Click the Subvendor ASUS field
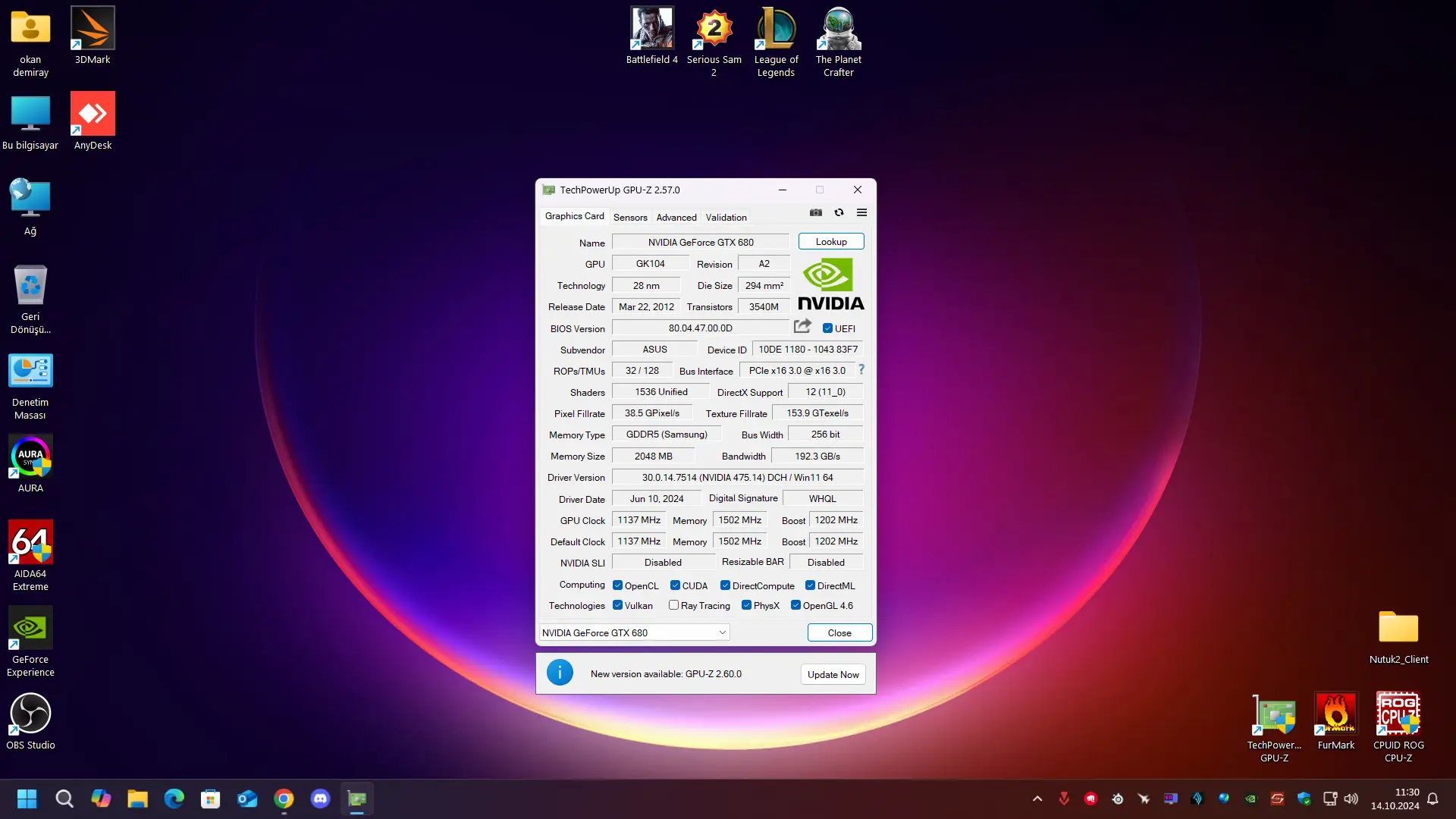 click(x=654, y=350)
